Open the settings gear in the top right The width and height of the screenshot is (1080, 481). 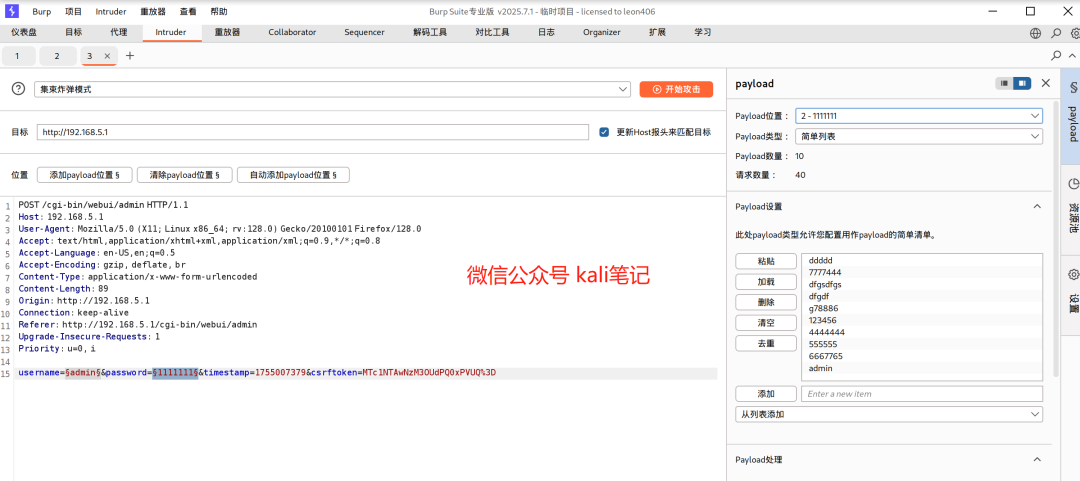pyautogui.click(x=1075, y=32)
